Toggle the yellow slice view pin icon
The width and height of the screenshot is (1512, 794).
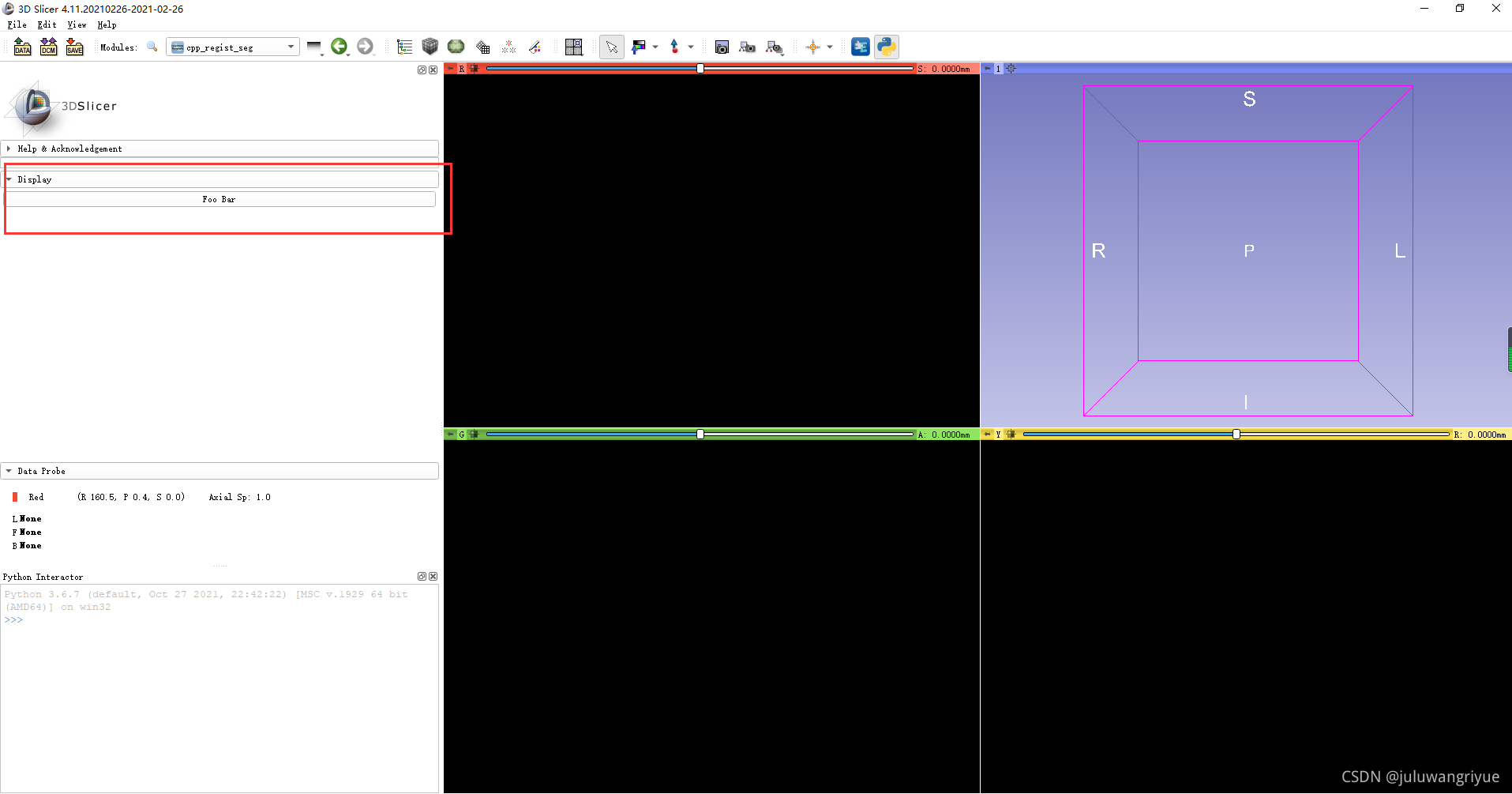988,435
